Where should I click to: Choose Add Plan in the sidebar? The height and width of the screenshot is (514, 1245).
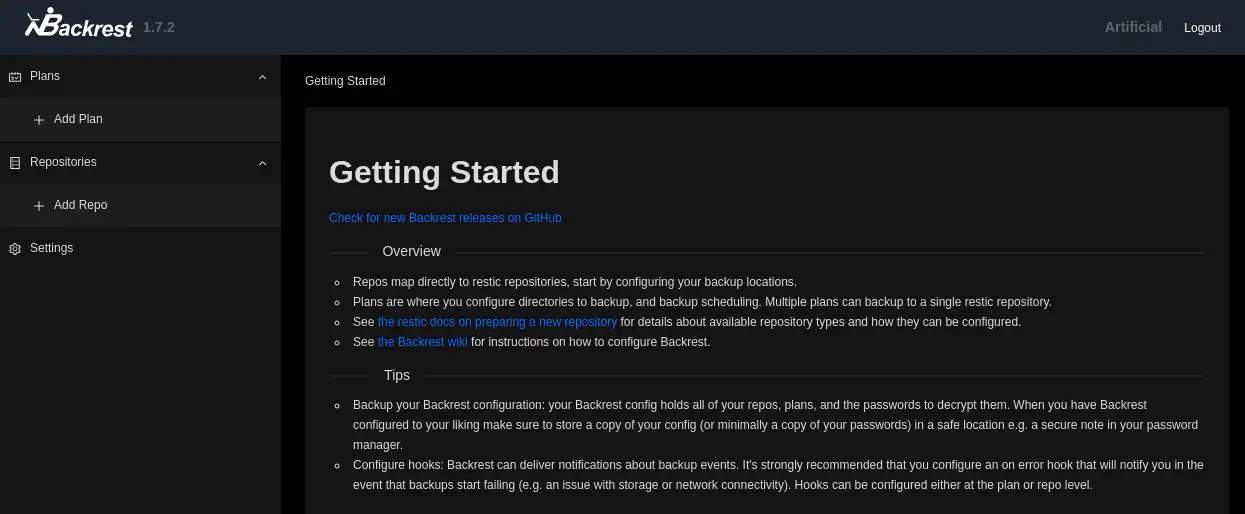(78, 119)
